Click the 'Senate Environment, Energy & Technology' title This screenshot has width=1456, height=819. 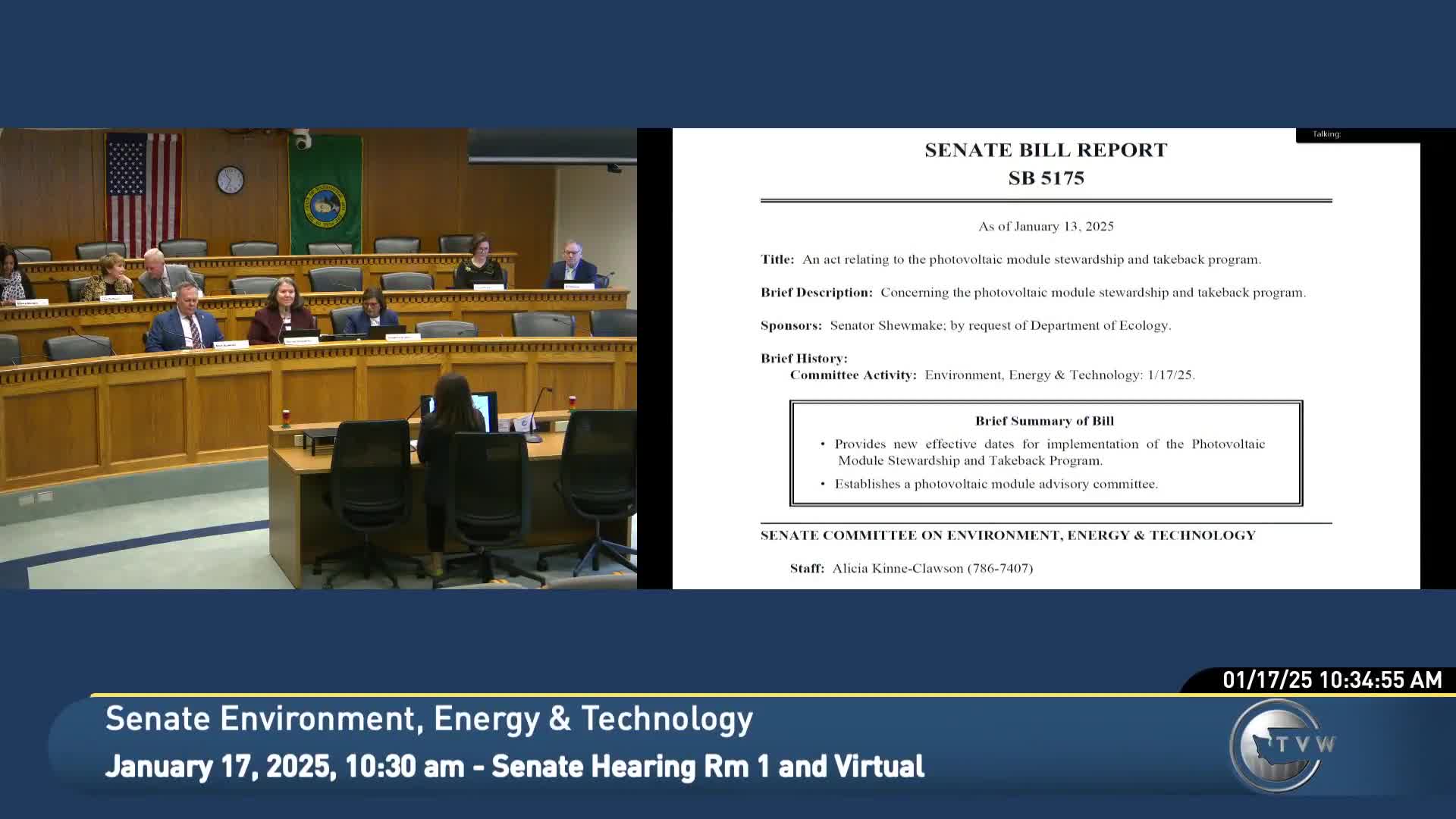tap(428, 718)
